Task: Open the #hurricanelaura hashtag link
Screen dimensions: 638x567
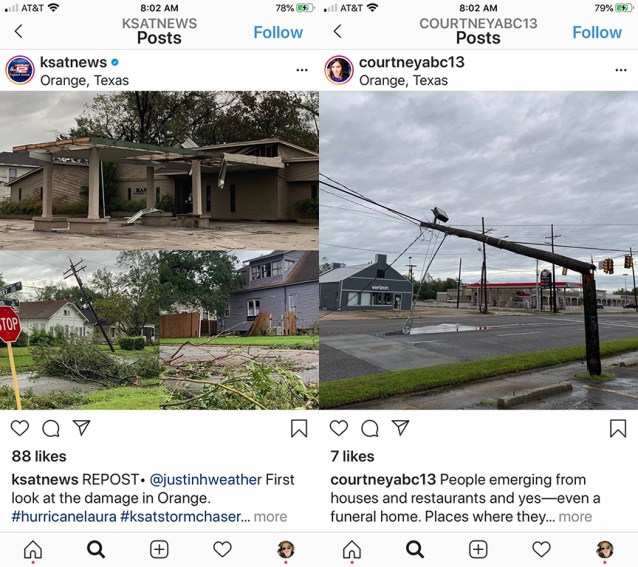Action: coord(64,517)
